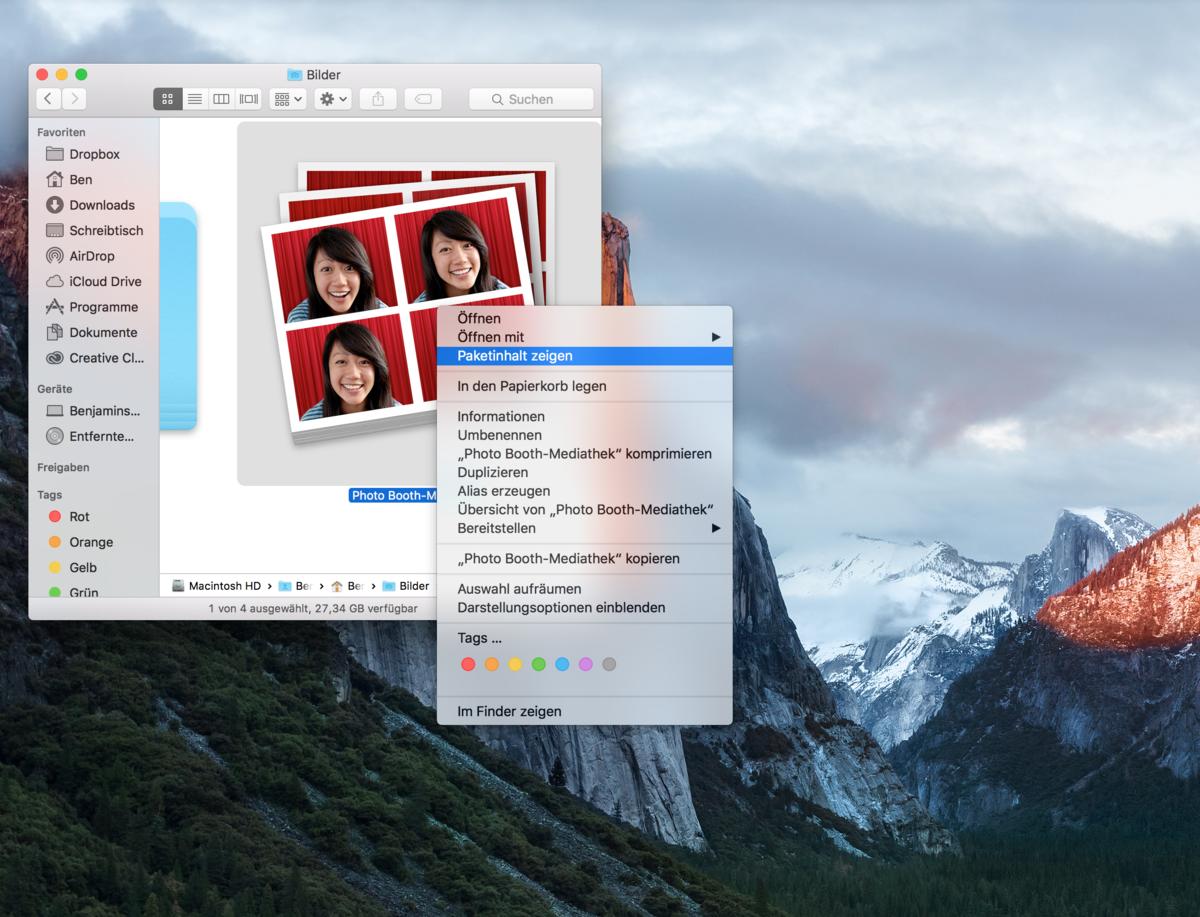Open Programme in the sidebar
This screenshot has height=917, width=1200.
point(94,307)
